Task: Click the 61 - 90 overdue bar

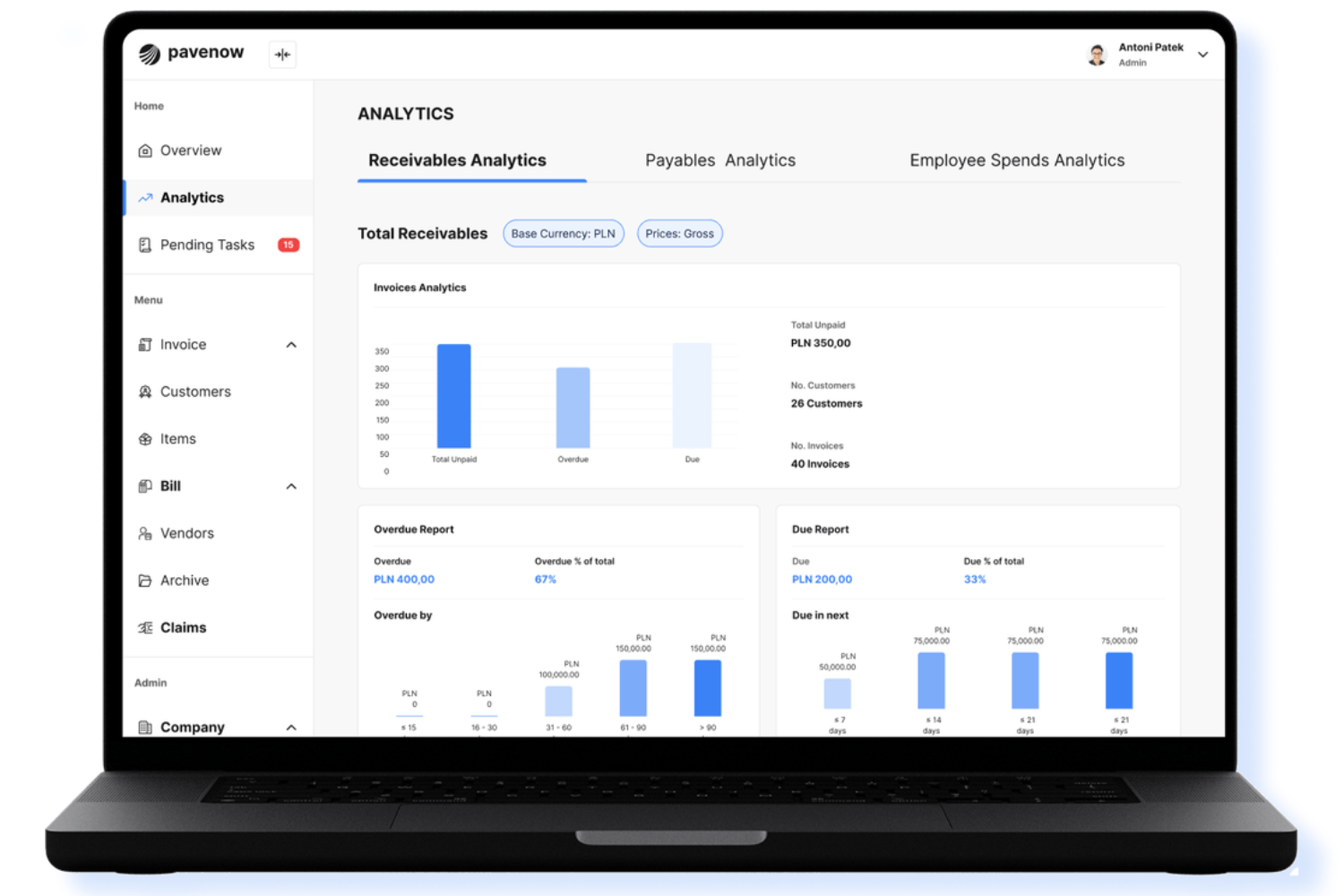Action: pyautogui.click(x=633, y=688)
